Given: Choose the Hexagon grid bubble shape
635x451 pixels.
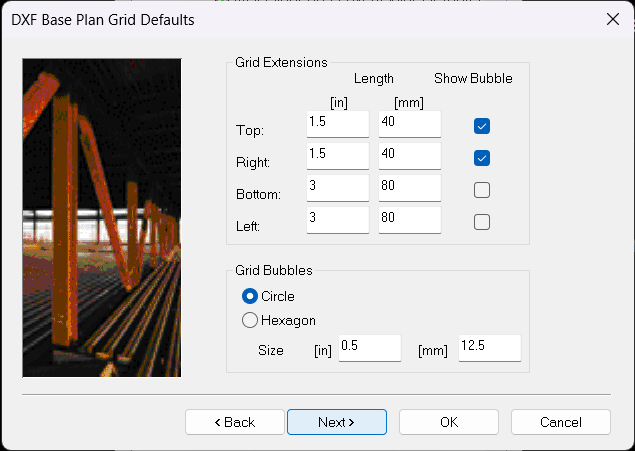Looking at the screenshot, I should tap(250, 320).
